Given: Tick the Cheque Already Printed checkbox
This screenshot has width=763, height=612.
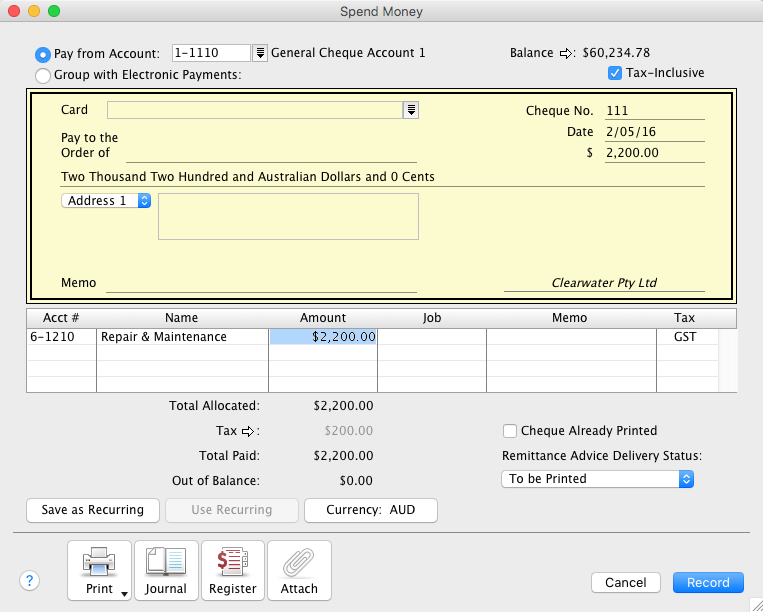Looking at the screenshot, I should (x=510, y=431).
